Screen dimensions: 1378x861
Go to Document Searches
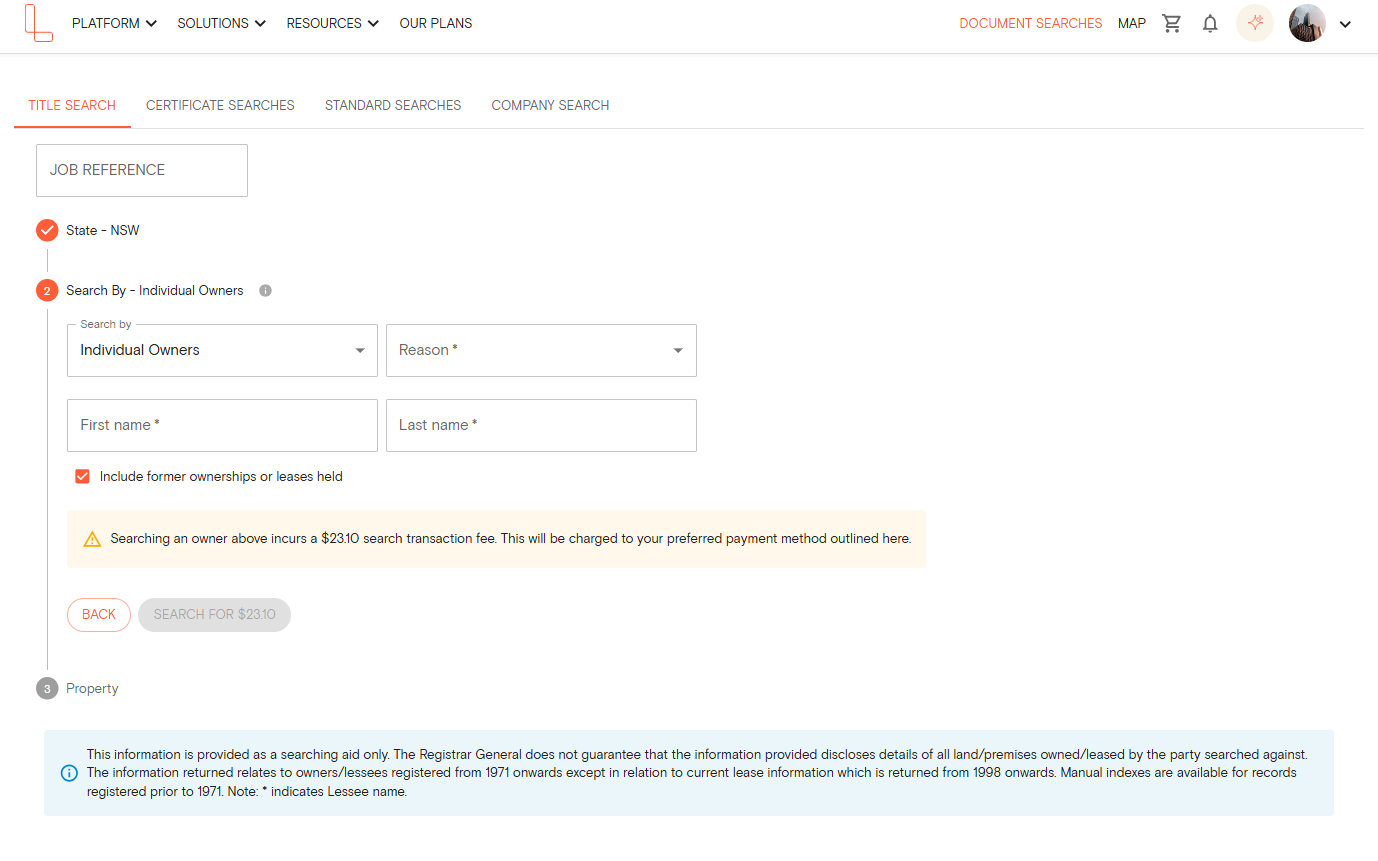point(1030,23)
